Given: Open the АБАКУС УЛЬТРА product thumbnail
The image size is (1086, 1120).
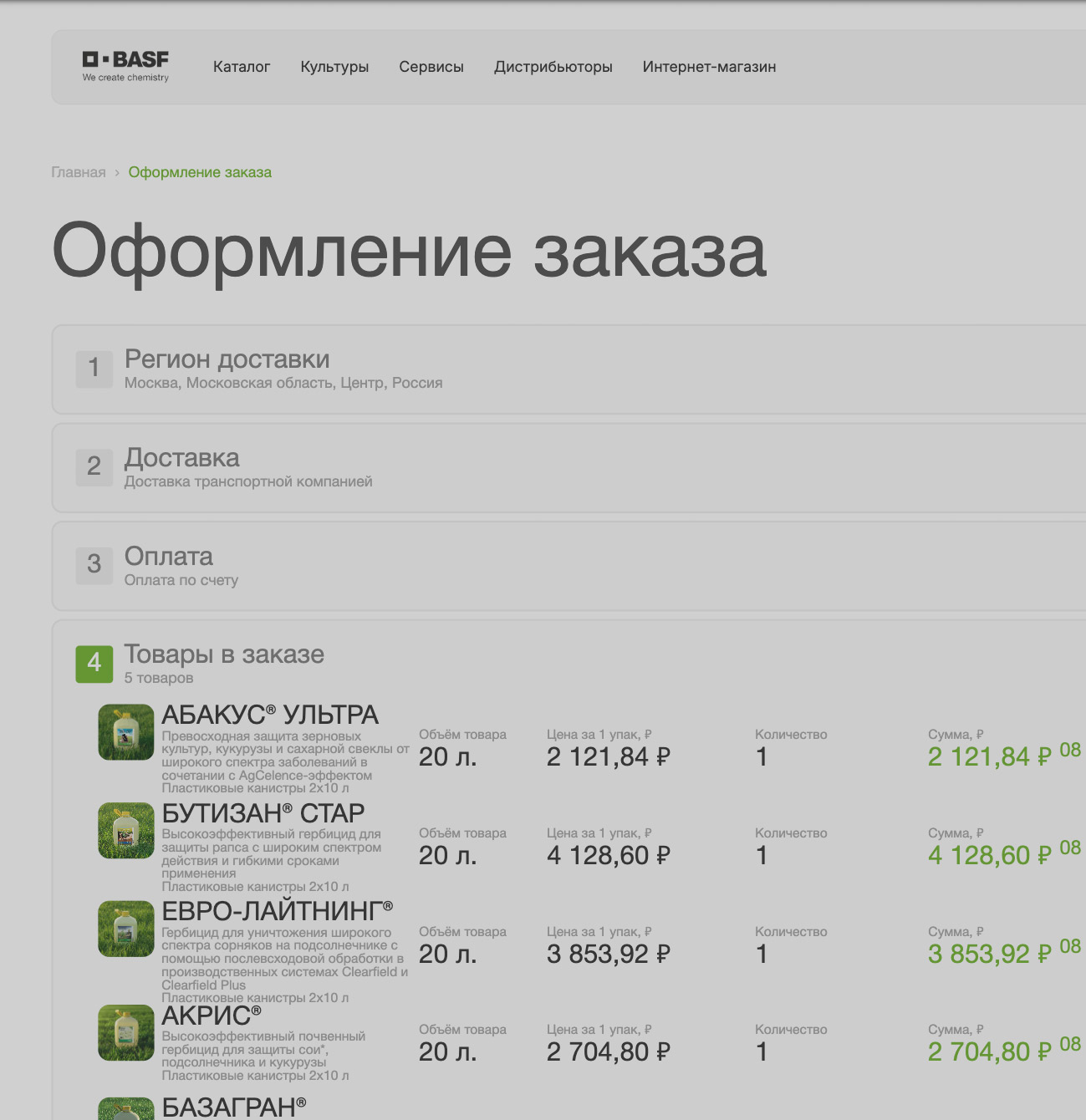Looking at the screenshot, I should [x=126, y=732].
